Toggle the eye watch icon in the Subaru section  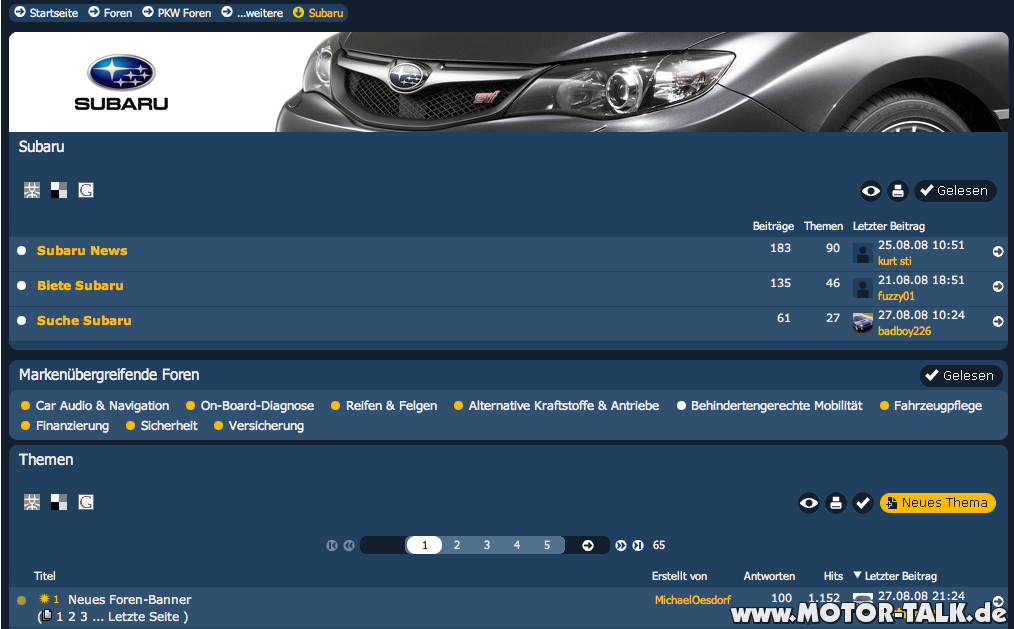pyautogui.click(x=870, y=191)
